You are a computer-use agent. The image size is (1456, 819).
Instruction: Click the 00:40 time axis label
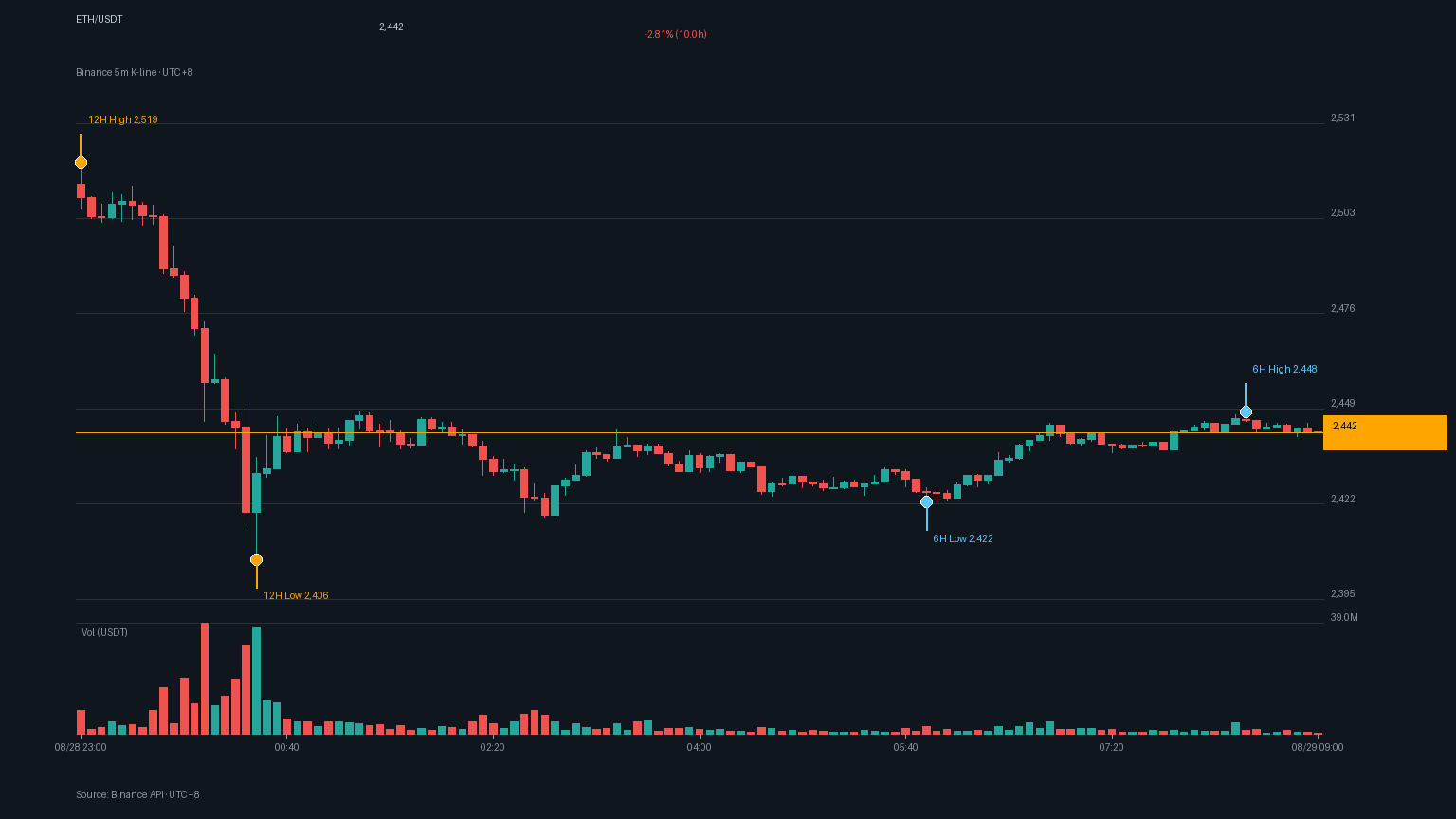tap(286, 747)
